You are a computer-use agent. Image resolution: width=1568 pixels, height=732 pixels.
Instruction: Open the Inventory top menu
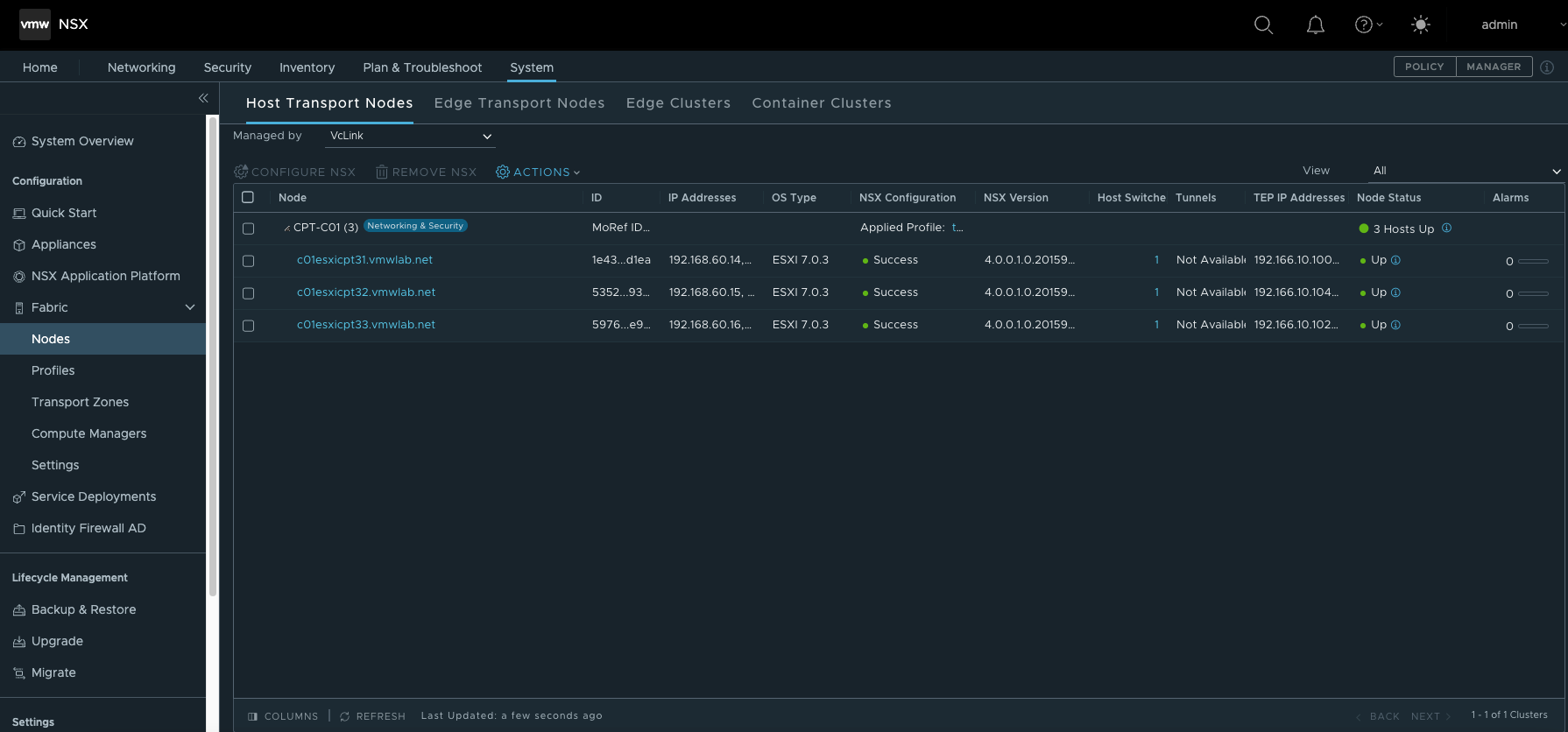tap(307, 67)
